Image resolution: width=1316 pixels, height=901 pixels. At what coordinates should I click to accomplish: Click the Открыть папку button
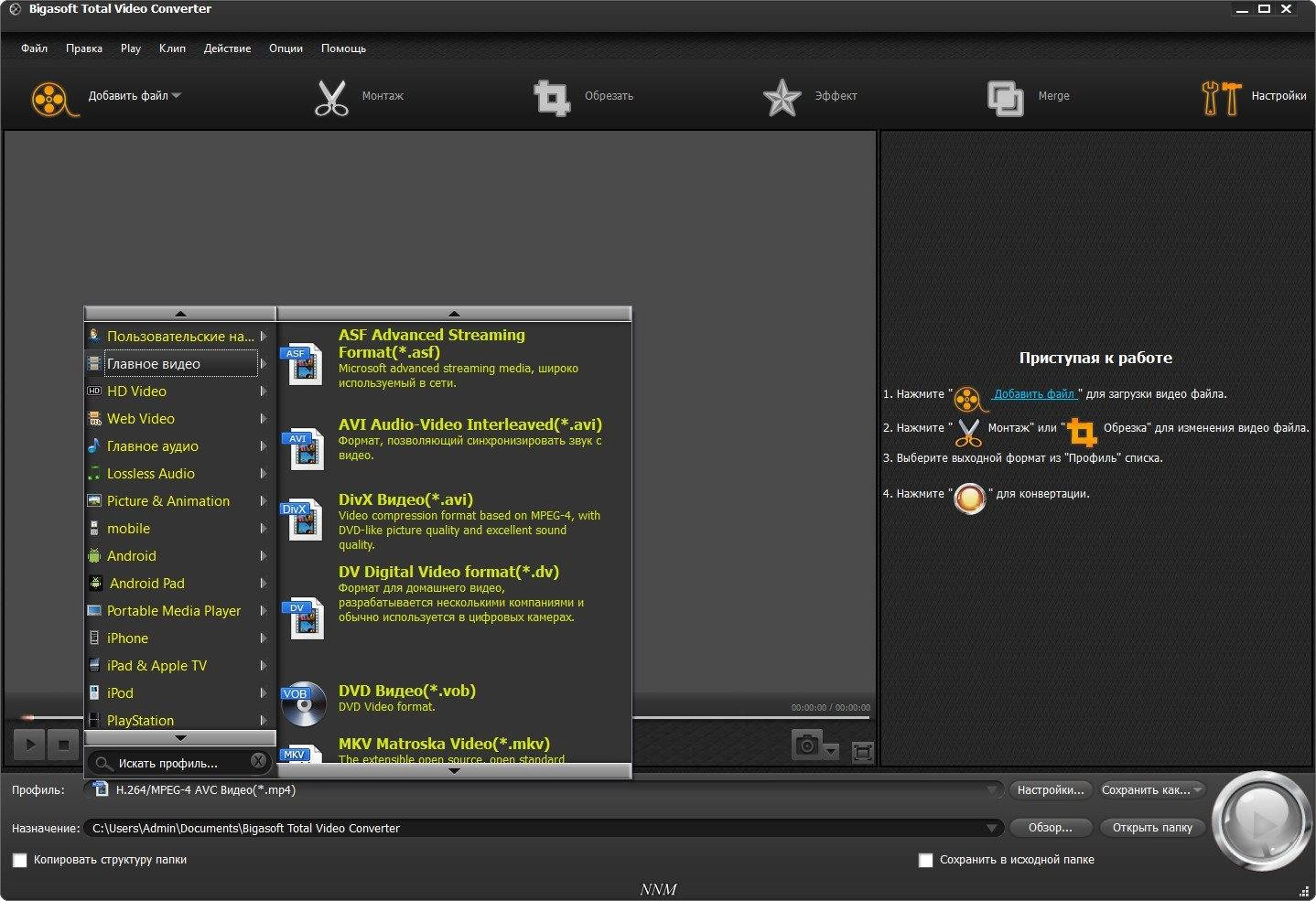[x=1152, y=828]
